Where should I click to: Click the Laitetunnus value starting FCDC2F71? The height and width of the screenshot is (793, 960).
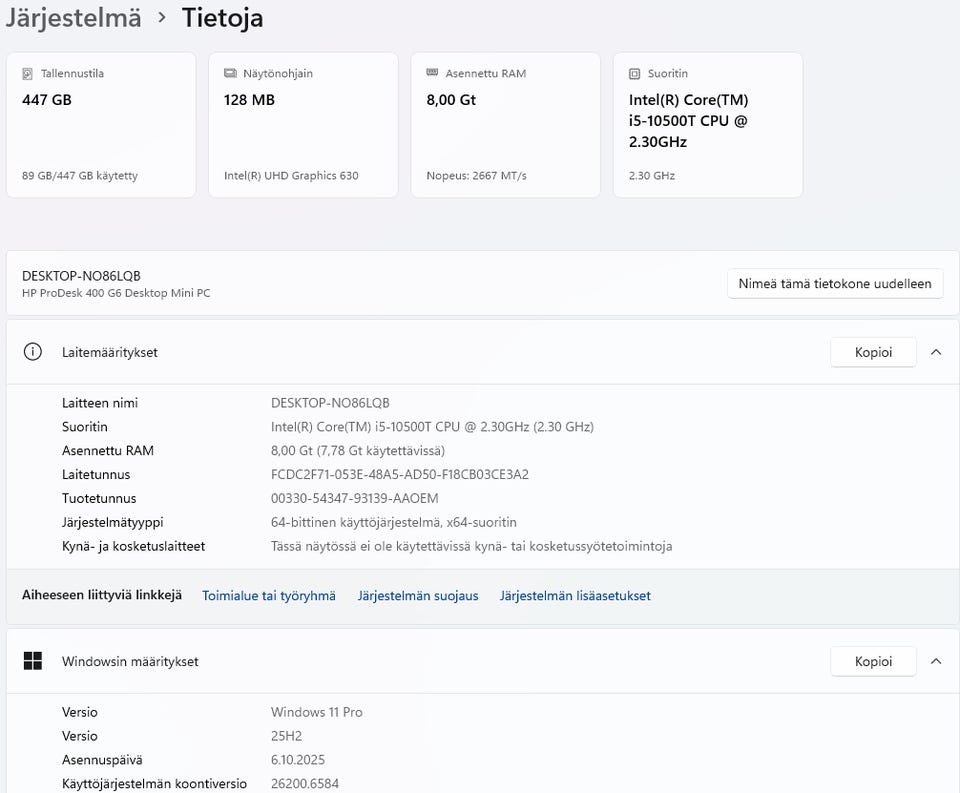[x=399, y=475]
